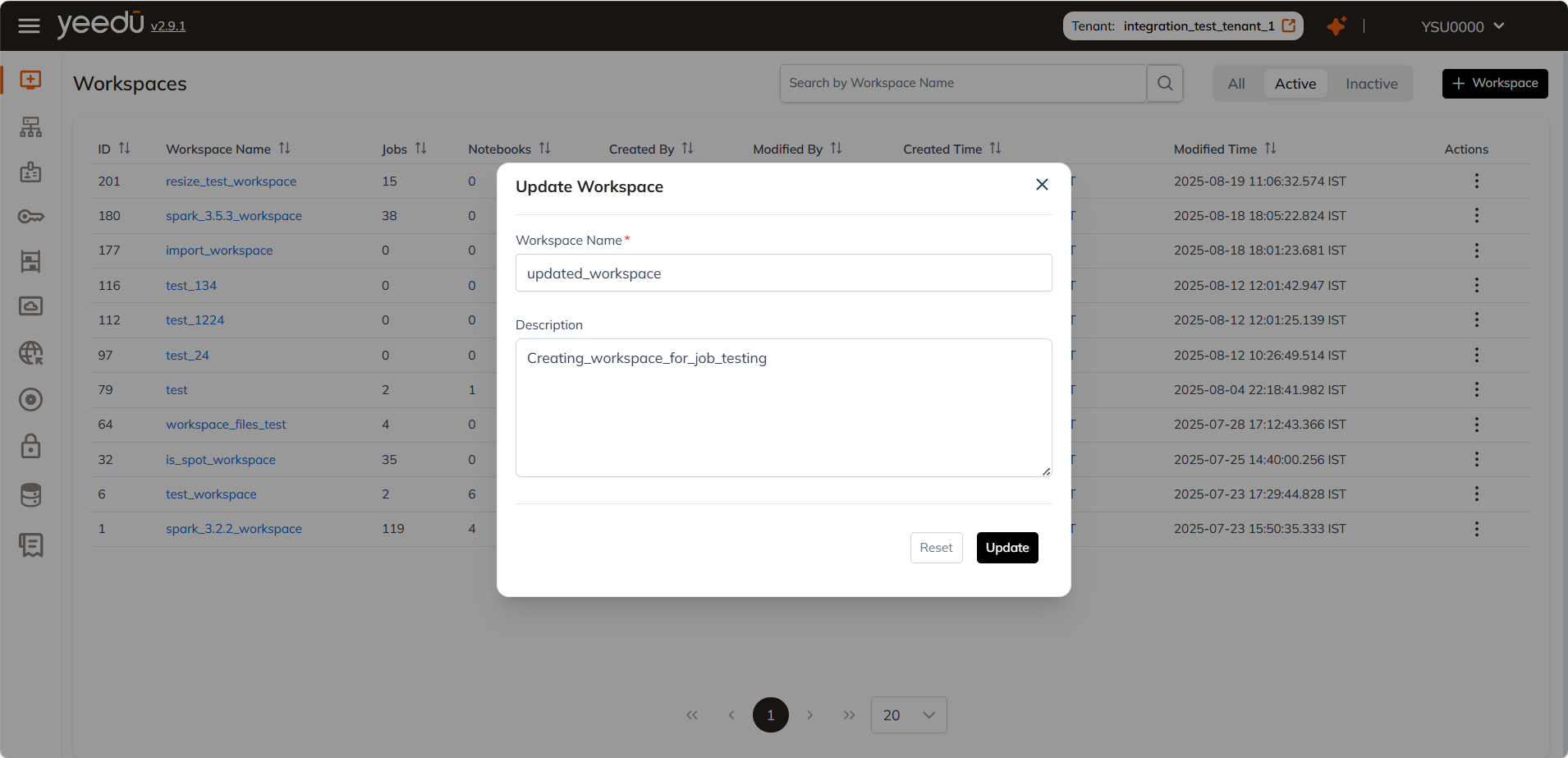Switch filter to All workspaces

(x=1236, y=84)
